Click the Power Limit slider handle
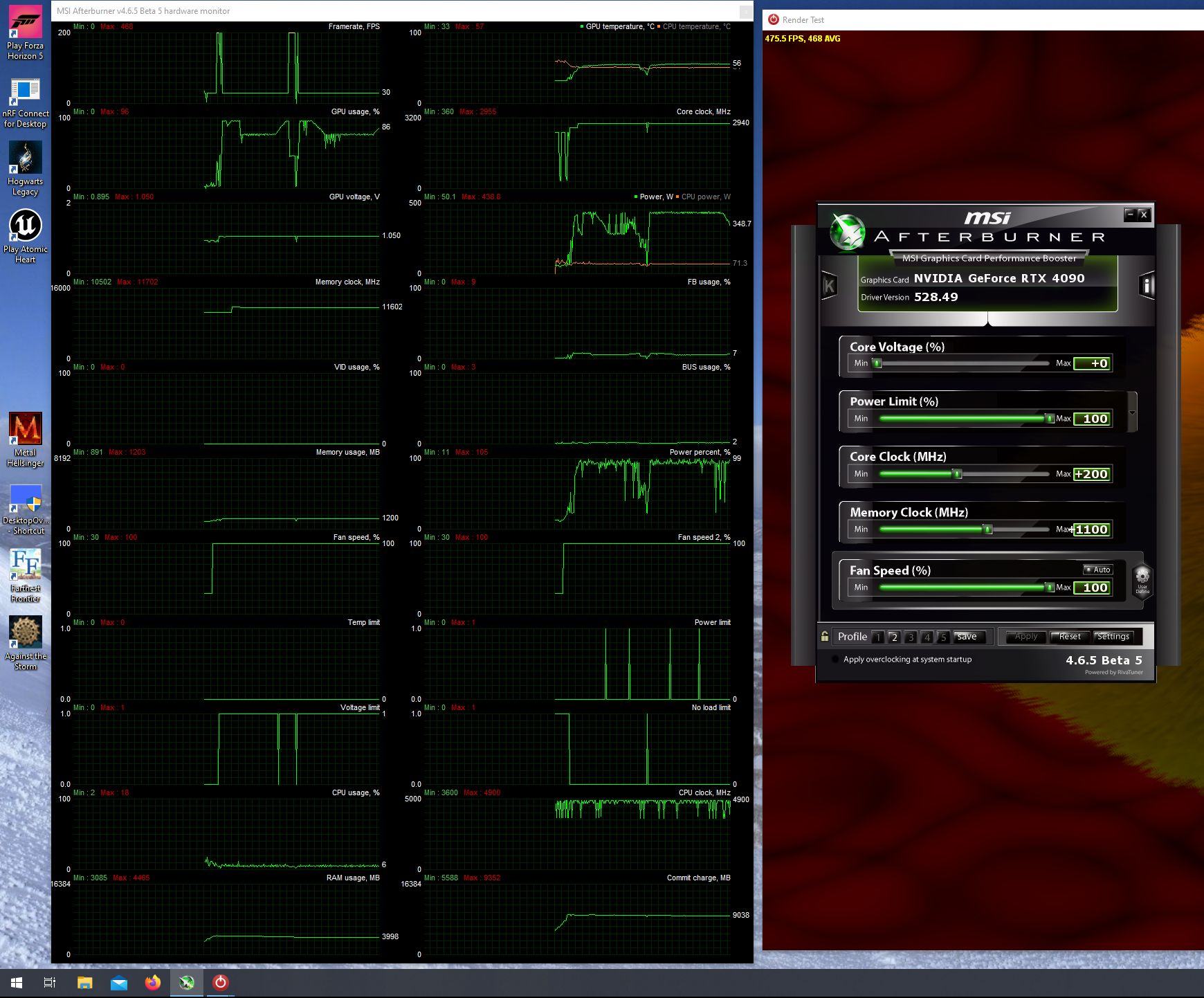 pyautogui.click(x=1050, y=419)
